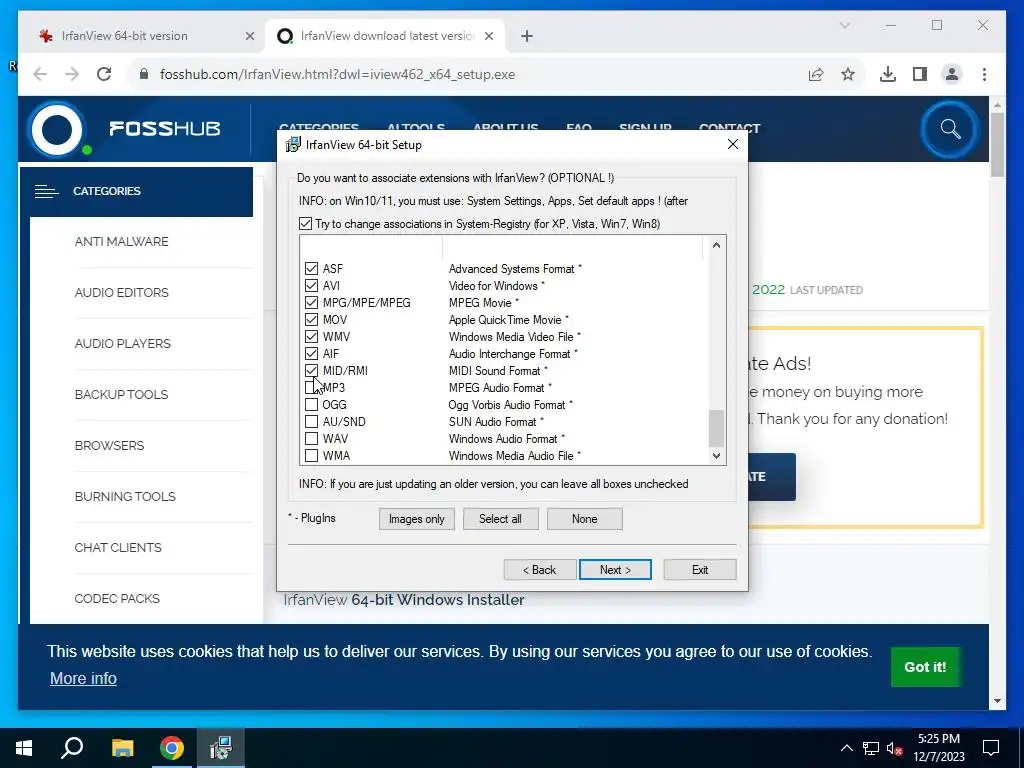Click the Fosshub circular logo icon
The width and height of the screenshot is (1024, 768).
[57, 129]
